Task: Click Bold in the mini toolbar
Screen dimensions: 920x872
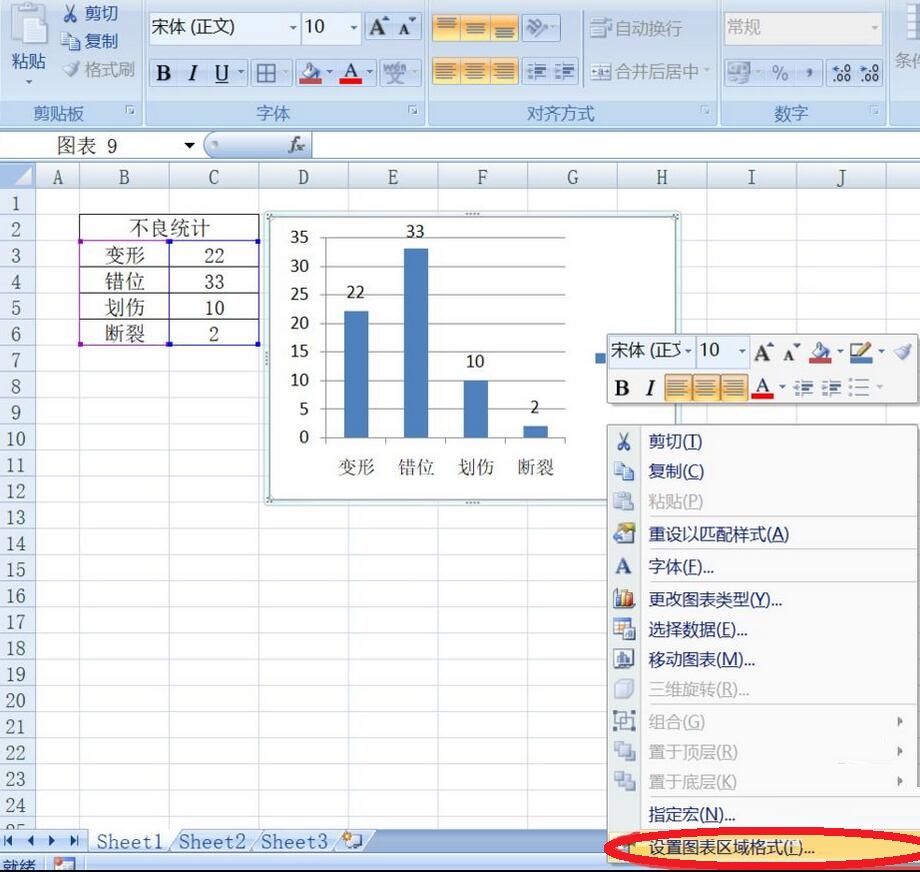Action: click(x=622, y=388)
